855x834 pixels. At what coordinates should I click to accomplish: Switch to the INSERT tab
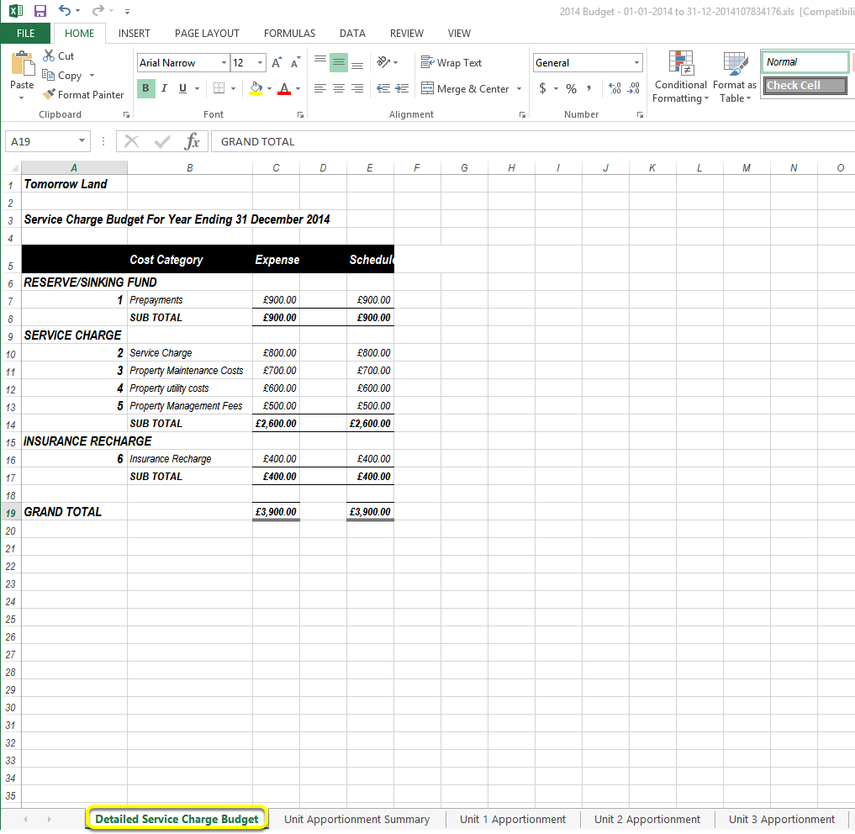click(134, 33)
